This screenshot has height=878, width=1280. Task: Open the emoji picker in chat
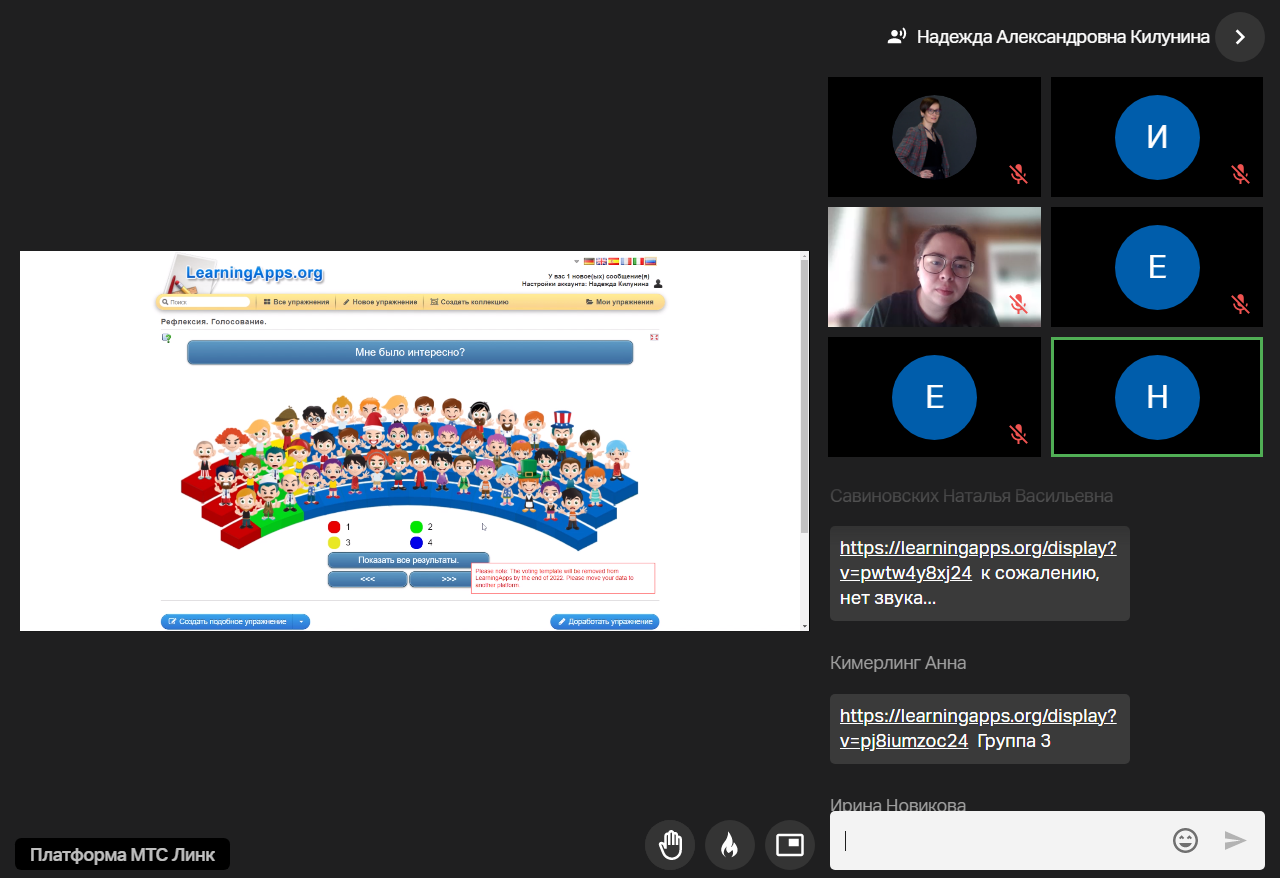[1185, 840]
